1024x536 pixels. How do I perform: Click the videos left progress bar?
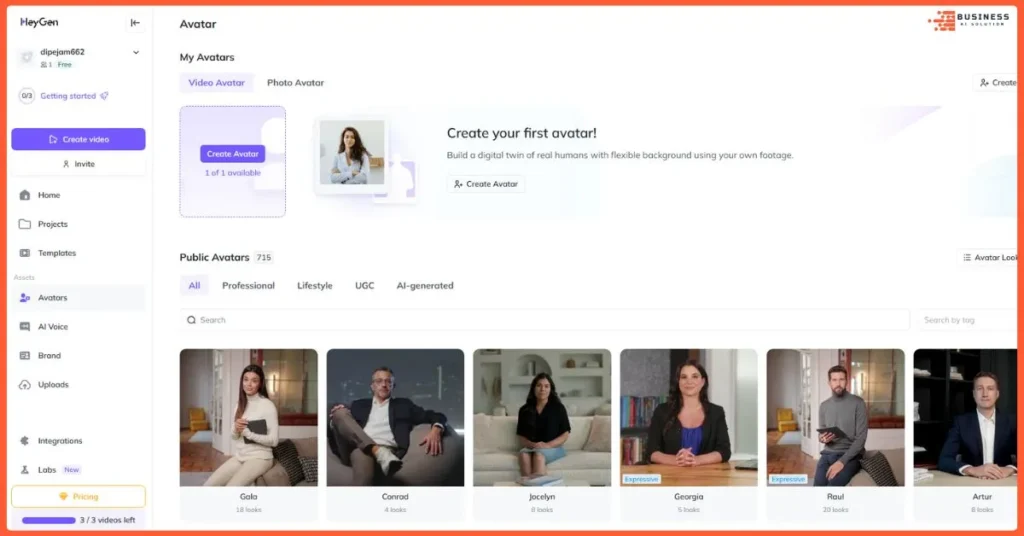coord(49,520)
